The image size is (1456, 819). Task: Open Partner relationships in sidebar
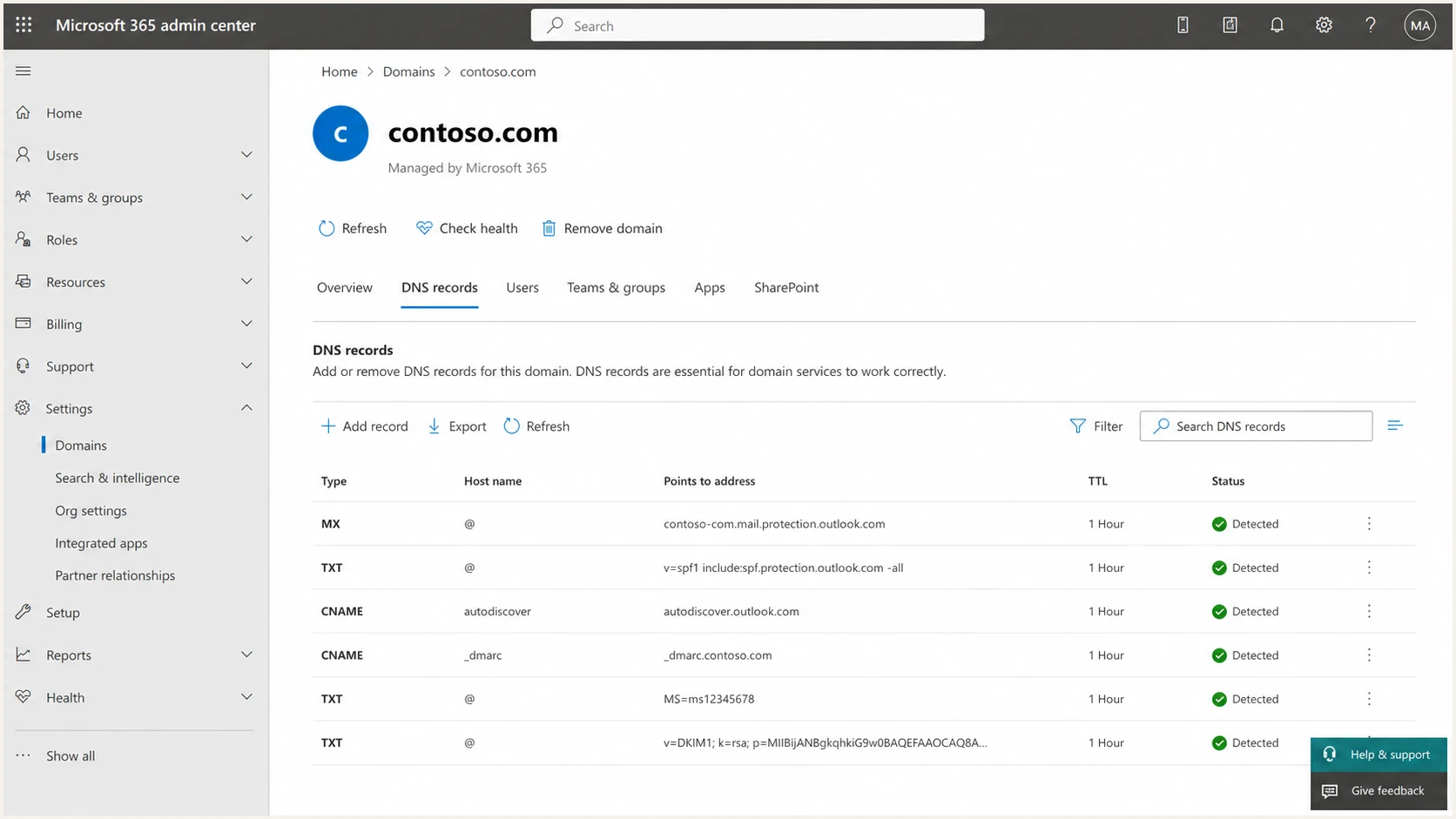pyautogui.click(x=115, y=575)
